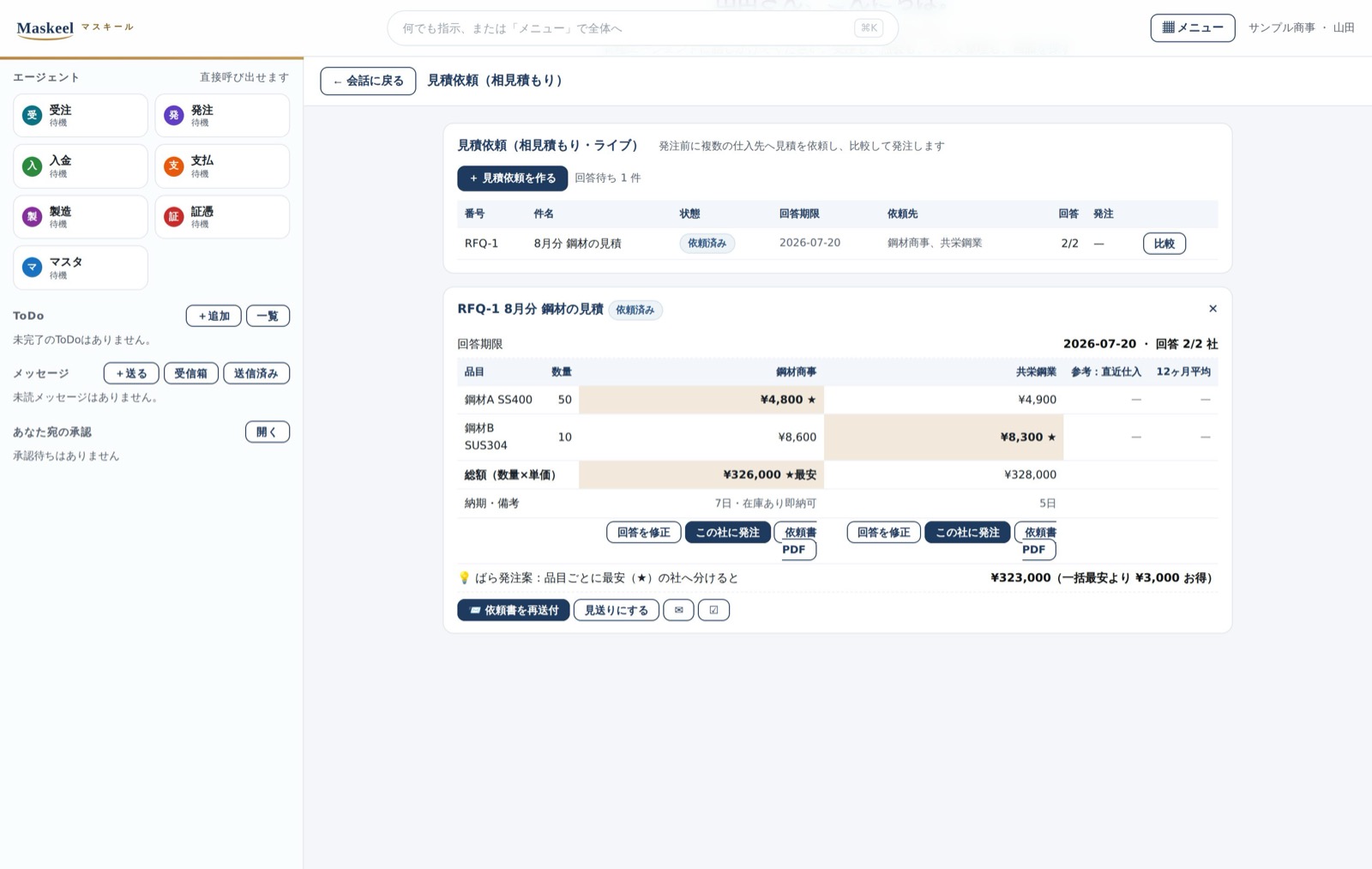Image resolution: width=1372 pixels, height=869 pixels.
Task: Go back with 会話に戻る
Action: 368,81
